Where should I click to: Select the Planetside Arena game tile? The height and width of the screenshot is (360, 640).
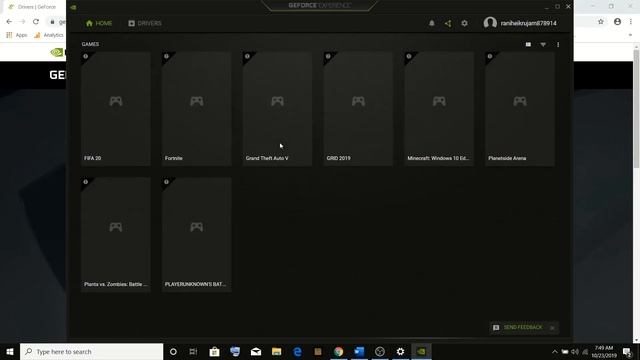point(520,109)
